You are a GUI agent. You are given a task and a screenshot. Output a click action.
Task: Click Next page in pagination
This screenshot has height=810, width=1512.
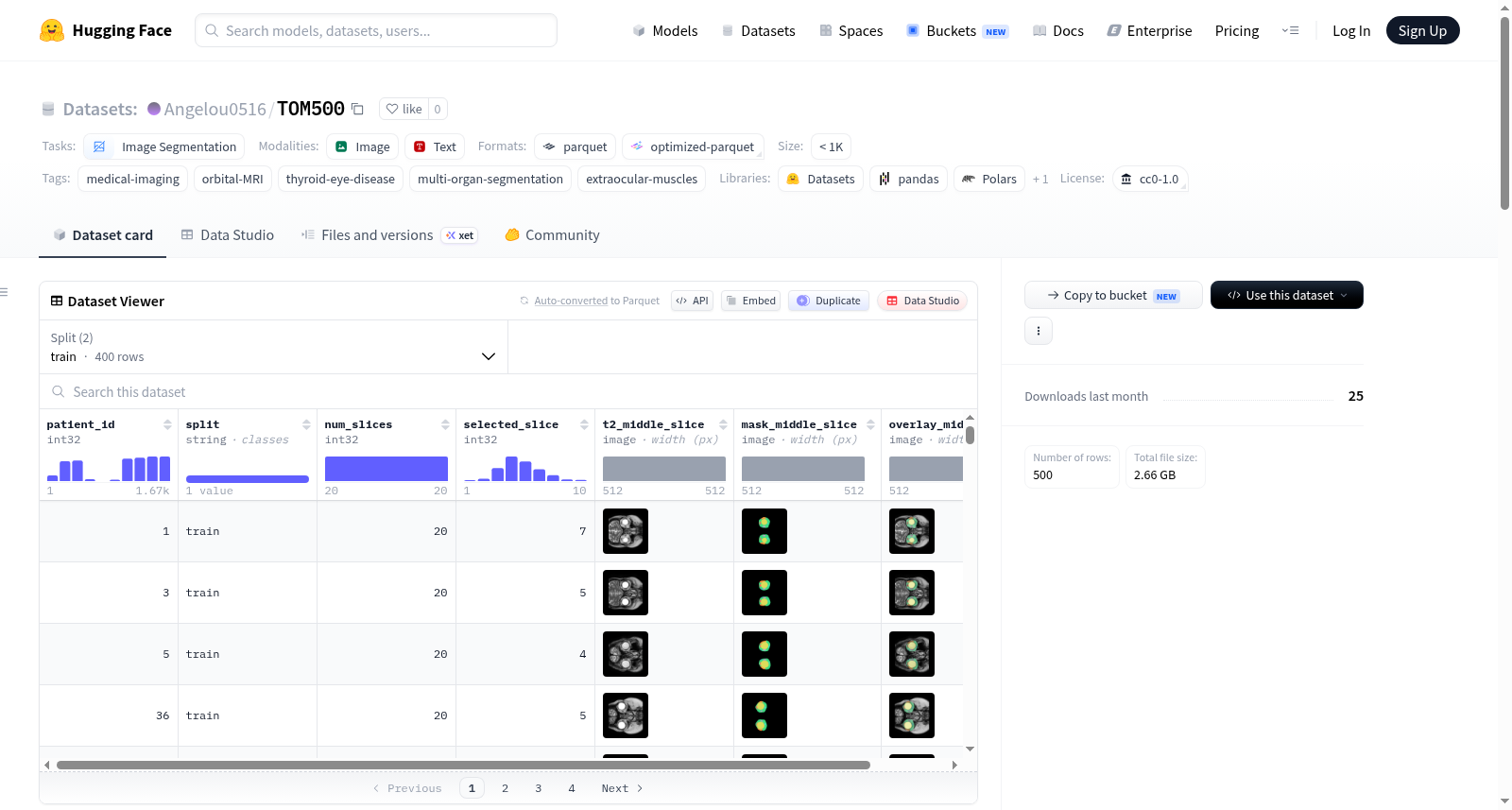[622, 788]
